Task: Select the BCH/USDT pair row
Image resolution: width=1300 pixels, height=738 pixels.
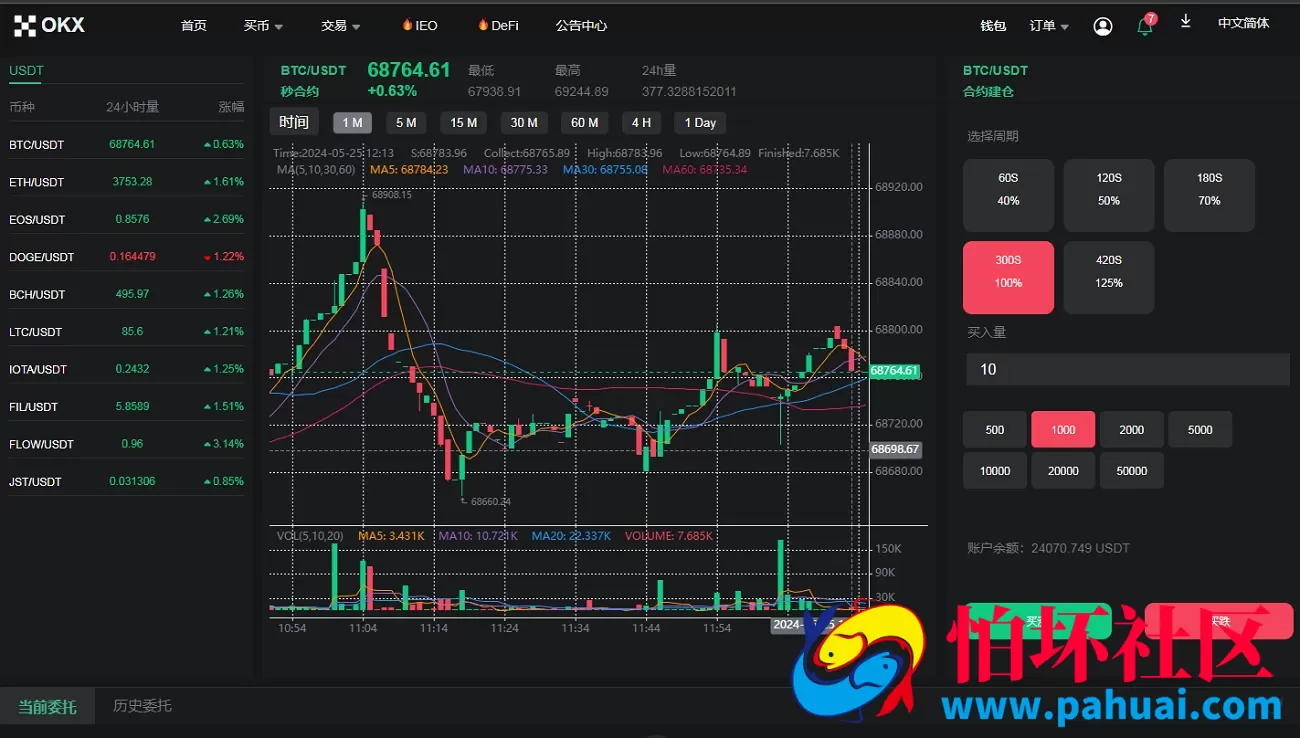Action: pos(126,294)
